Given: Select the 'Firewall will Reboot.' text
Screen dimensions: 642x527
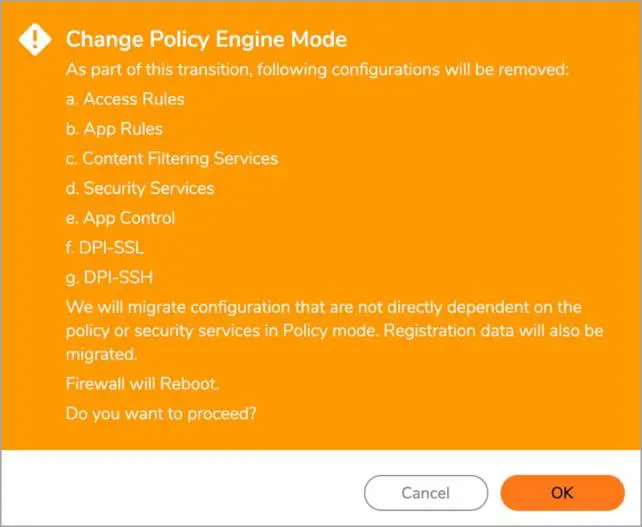Looking at the screenshot, I should click(138, 383).
